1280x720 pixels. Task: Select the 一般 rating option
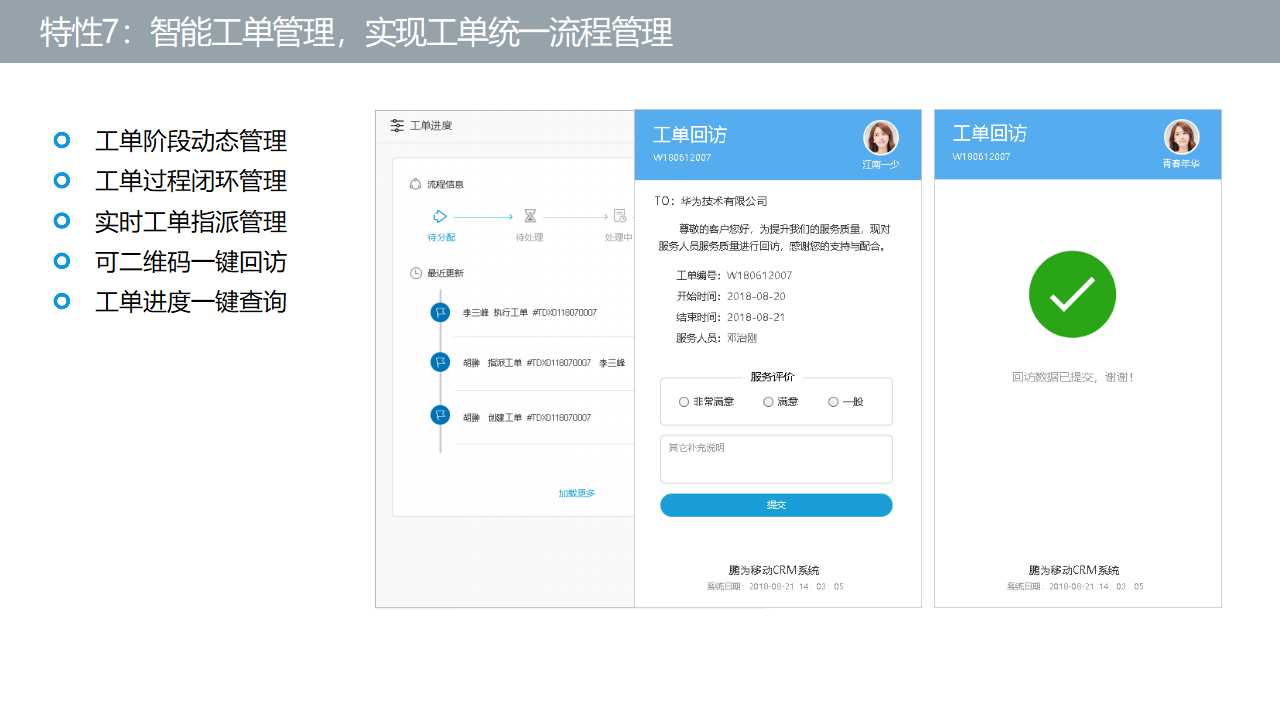click(833, 402)
